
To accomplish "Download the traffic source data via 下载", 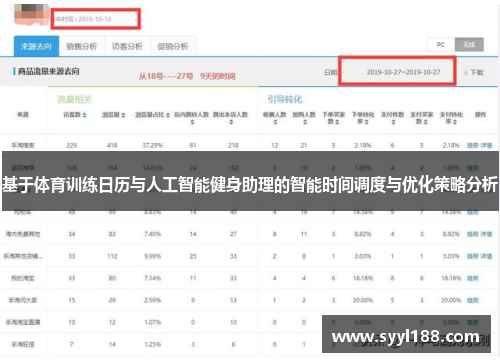I will 473,72.
